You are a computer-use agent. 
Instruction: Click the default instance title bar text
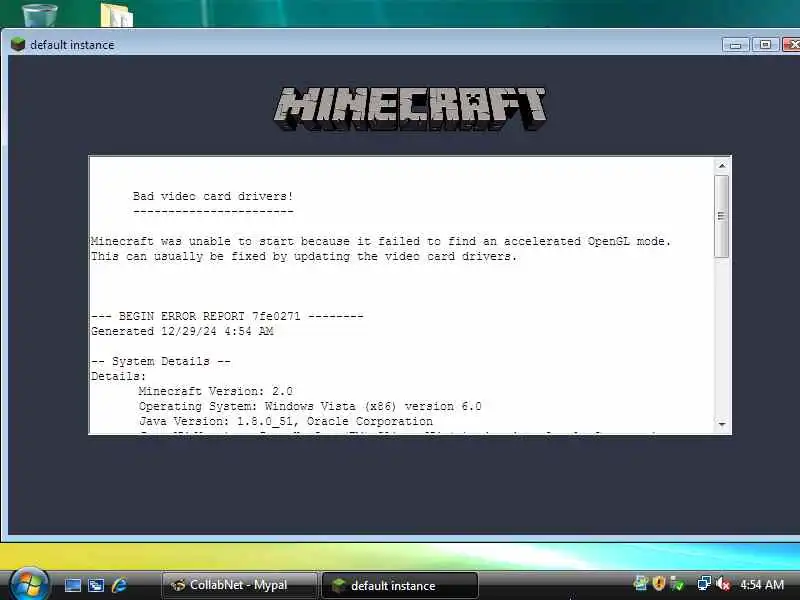coord(72,45)
